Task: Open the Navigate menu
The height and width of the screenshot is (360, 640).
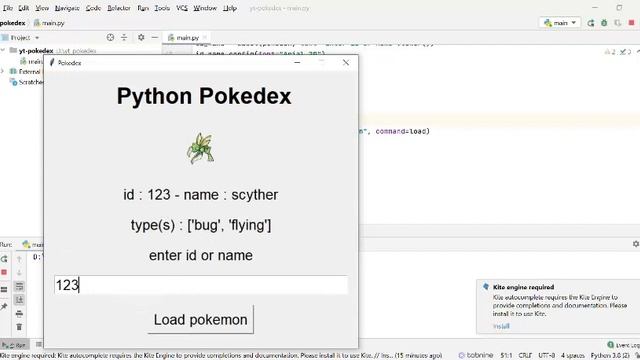Action: [67, 8]
